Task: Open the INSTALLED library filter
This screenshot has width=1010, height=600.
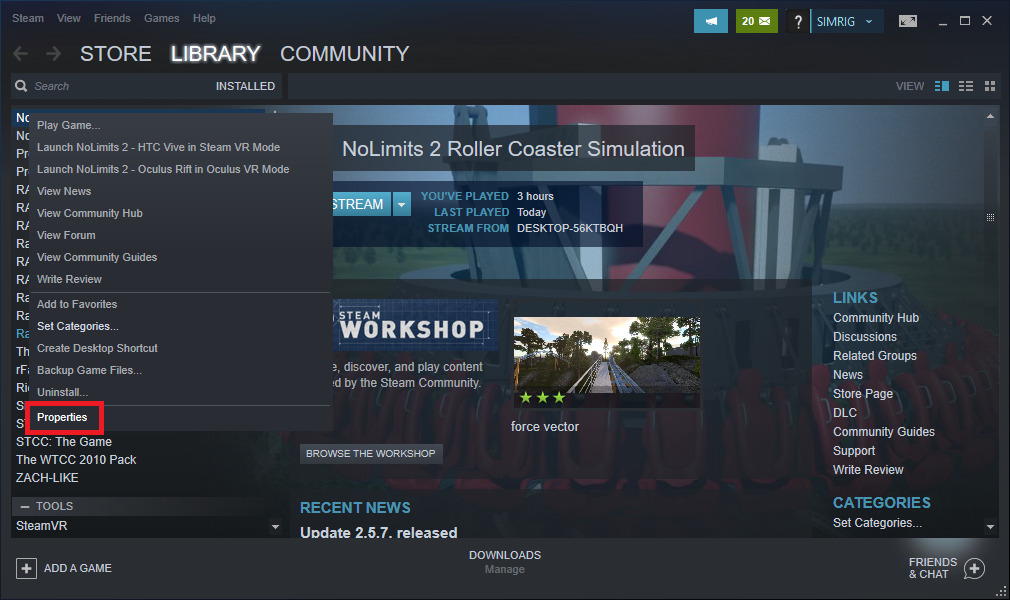Action: point(245,86)
